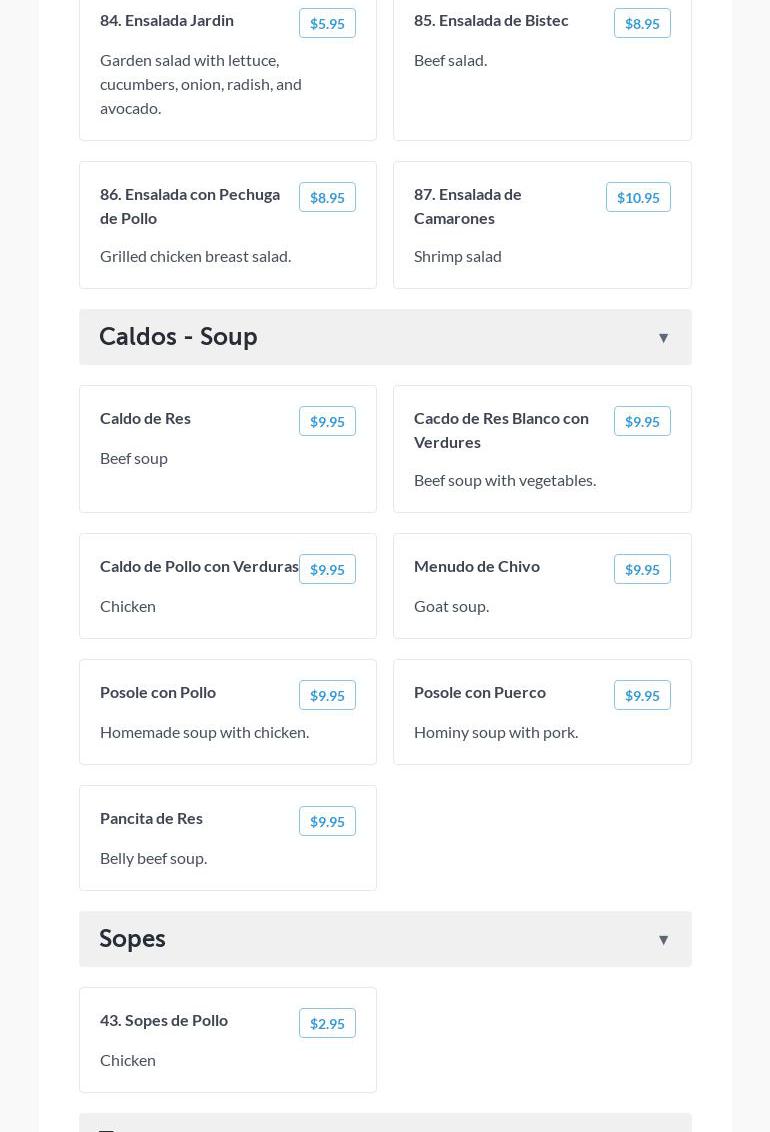The height and width of the screenshot is (1132, 770).
Task: Click the Sopes section header title
Action: coord(132,939)
